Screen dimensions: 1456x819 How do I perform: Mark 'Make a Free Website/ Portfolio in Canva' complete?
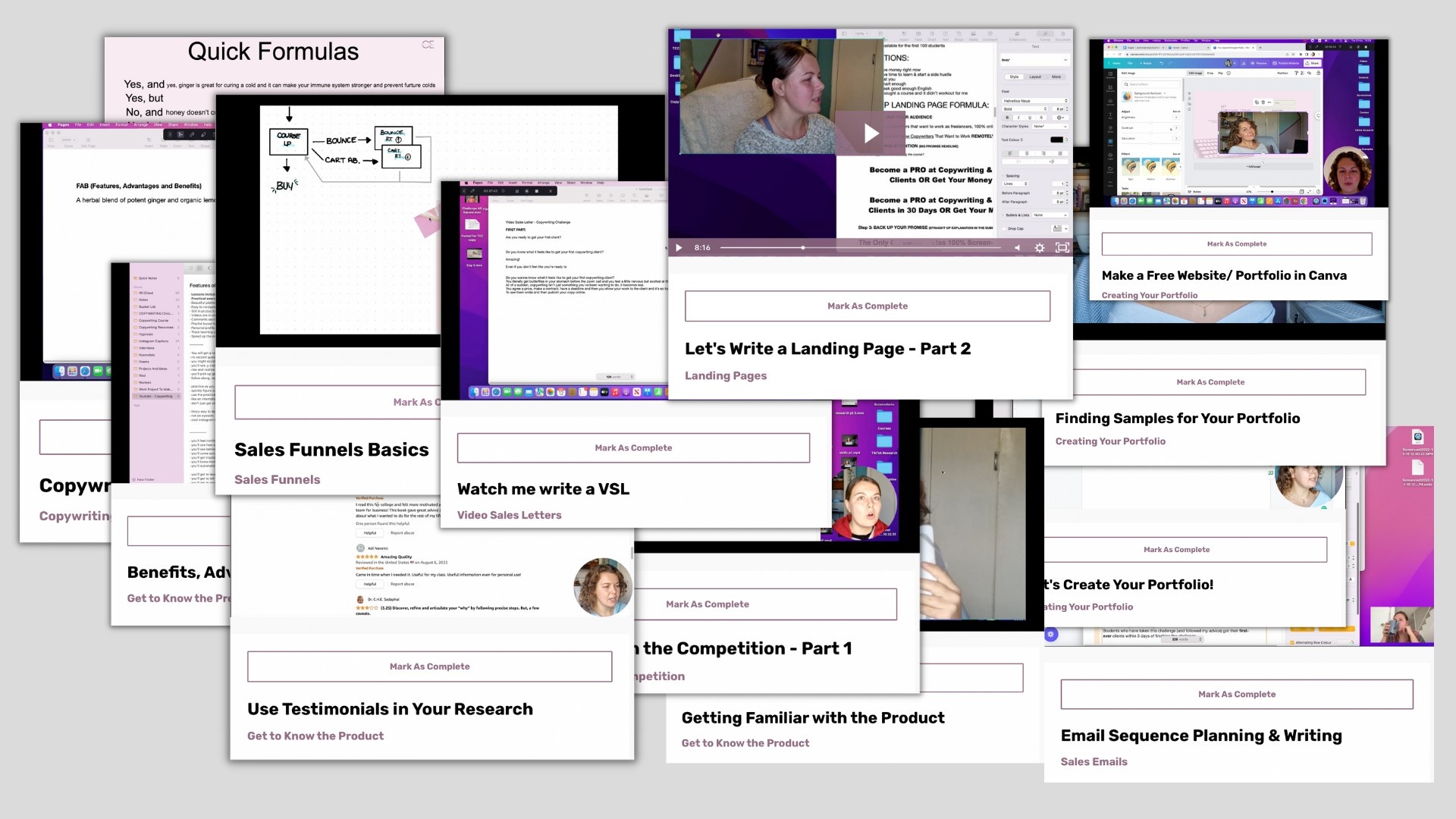pos(1236,244)
